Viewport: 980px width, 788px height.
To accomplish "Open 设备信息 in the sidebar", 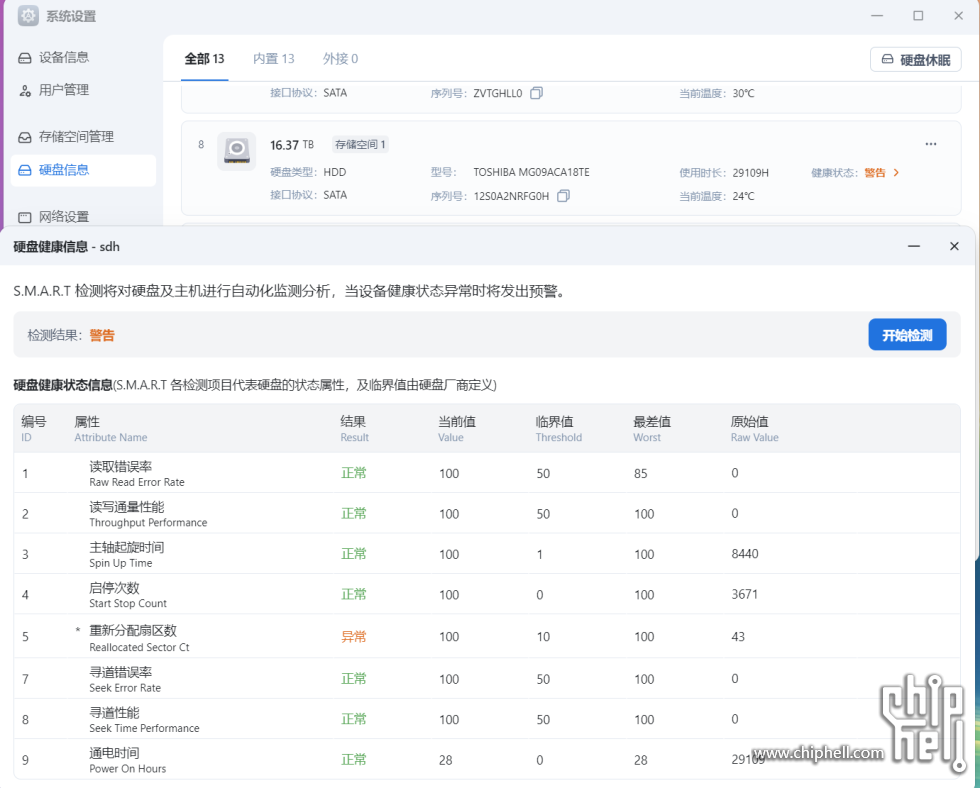I will click(63, 58).
